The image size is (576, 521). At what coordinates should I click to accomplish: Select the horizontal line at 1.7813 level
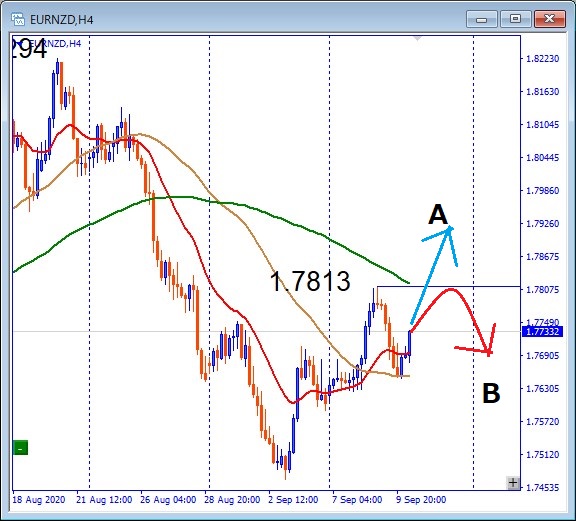(448, 286)
